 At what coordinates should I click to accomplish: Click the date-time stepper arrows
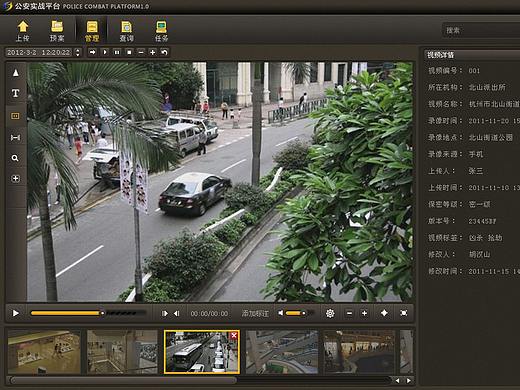[x=78, y=52]
